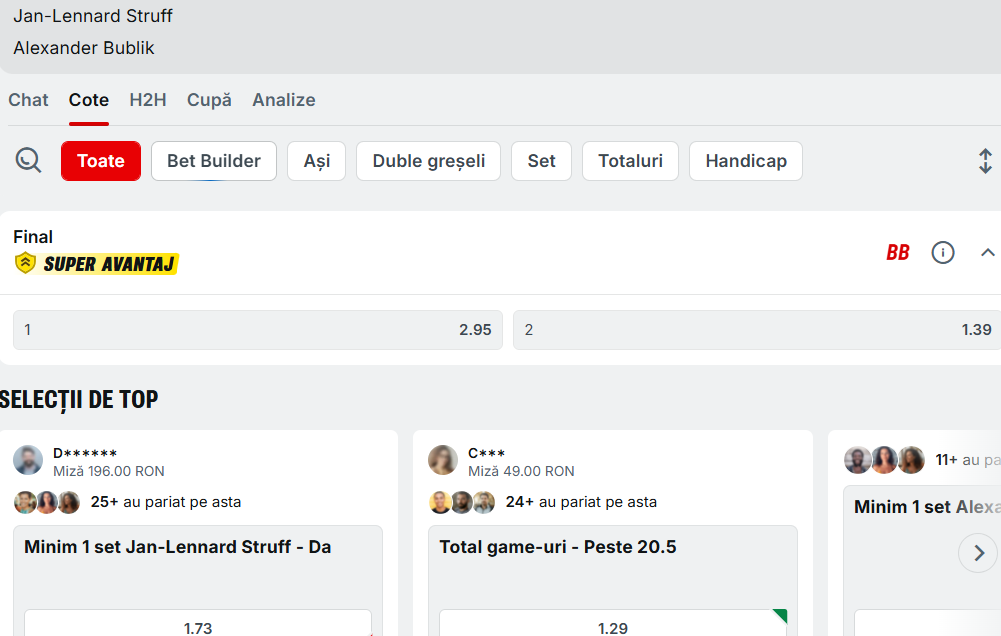Filter markets by Set
Viewport: 1001px width, 636px height.
point(541,161)
